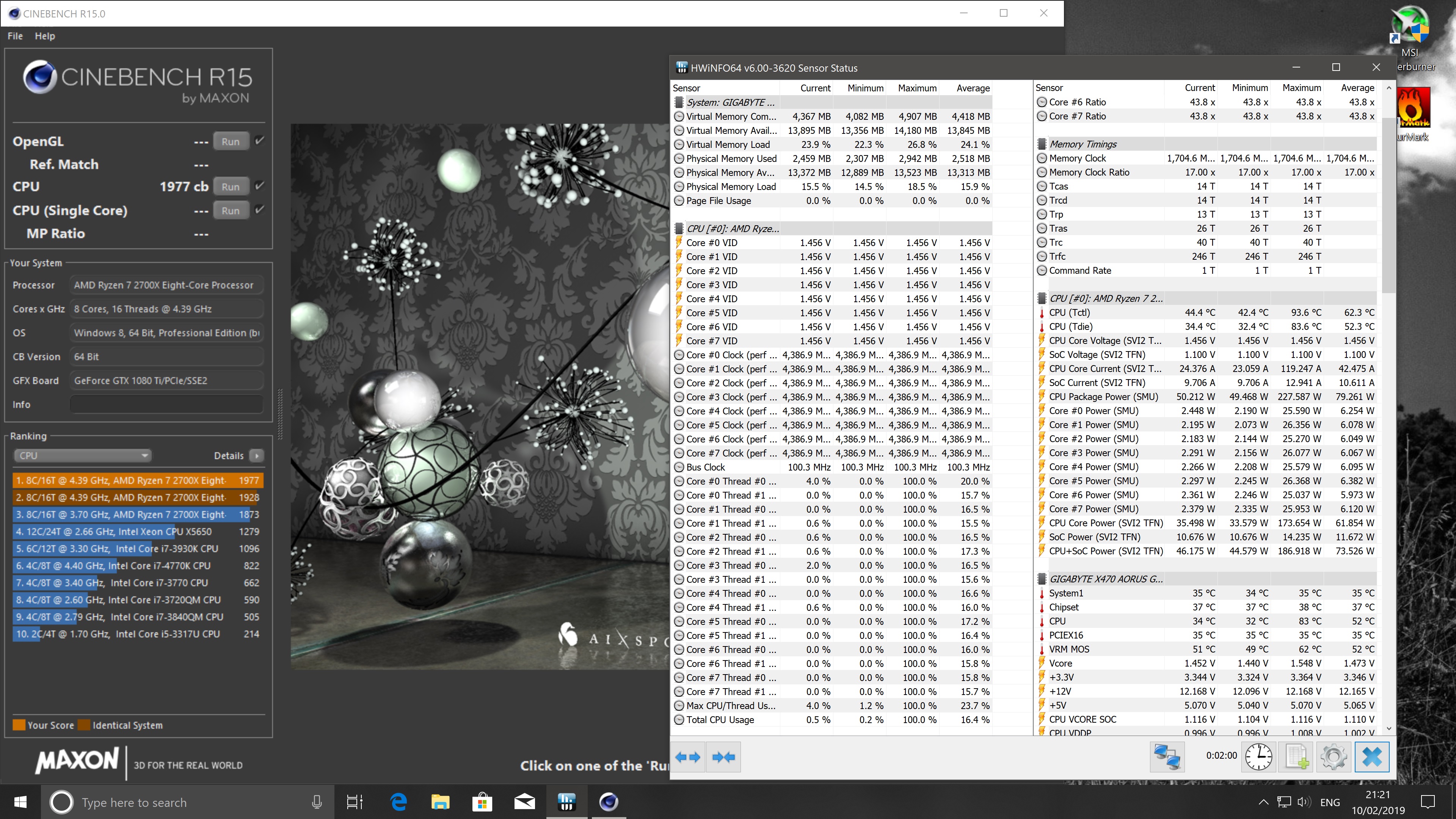
Task: Click taskbar microphone voice search icon
Action: [x=317, y=802]
